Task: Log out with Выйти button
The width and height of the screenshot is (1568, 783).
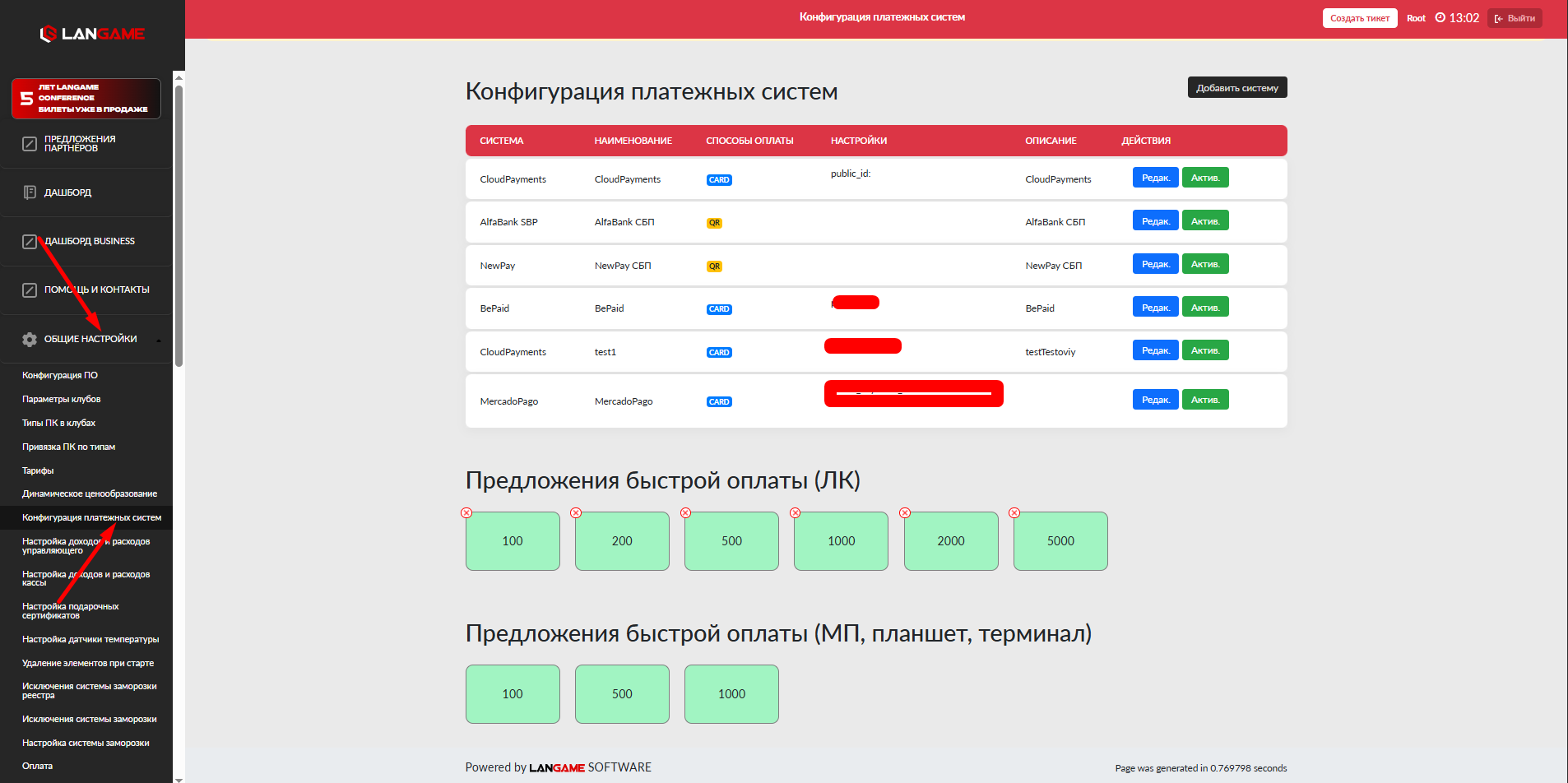Action: [1515, 18]
